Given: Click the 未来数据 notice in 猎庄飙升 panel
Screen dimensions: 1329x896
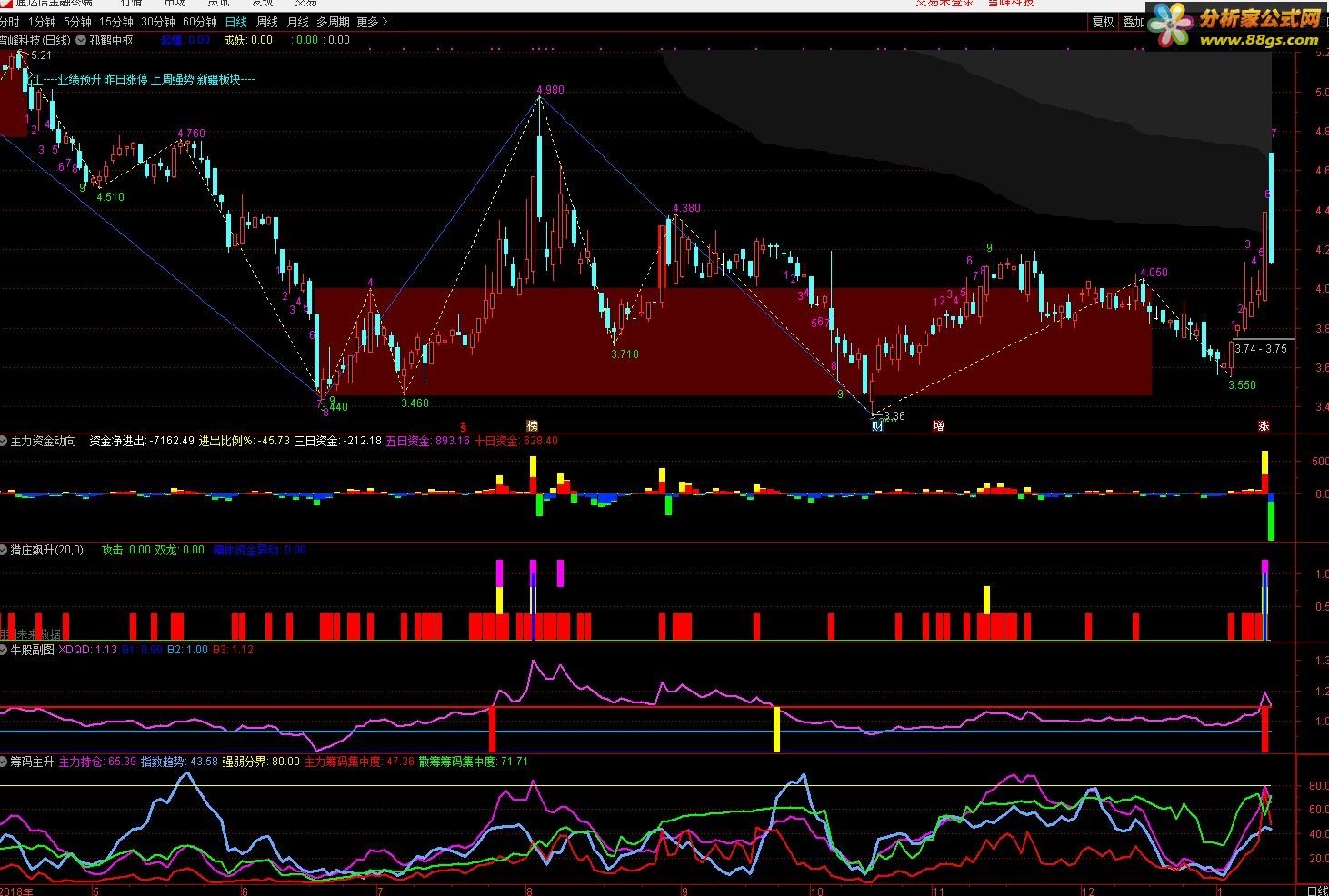Looking at the screenshot, I should pos(38,634).
